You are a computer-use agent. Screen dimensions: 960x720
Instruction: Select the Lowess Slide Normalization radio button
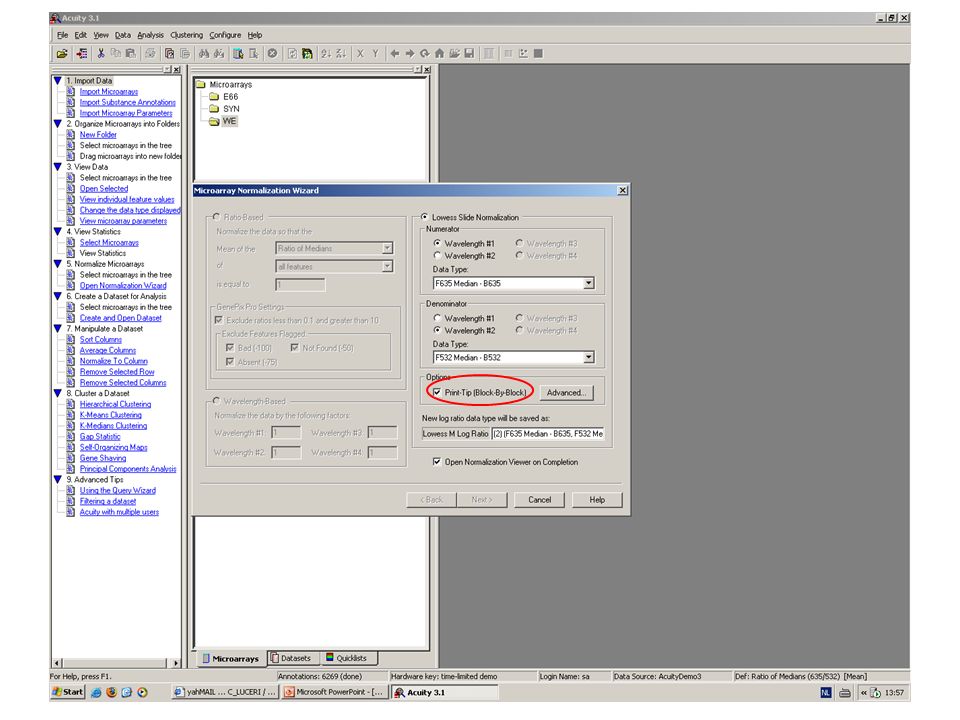coord(425,217)
